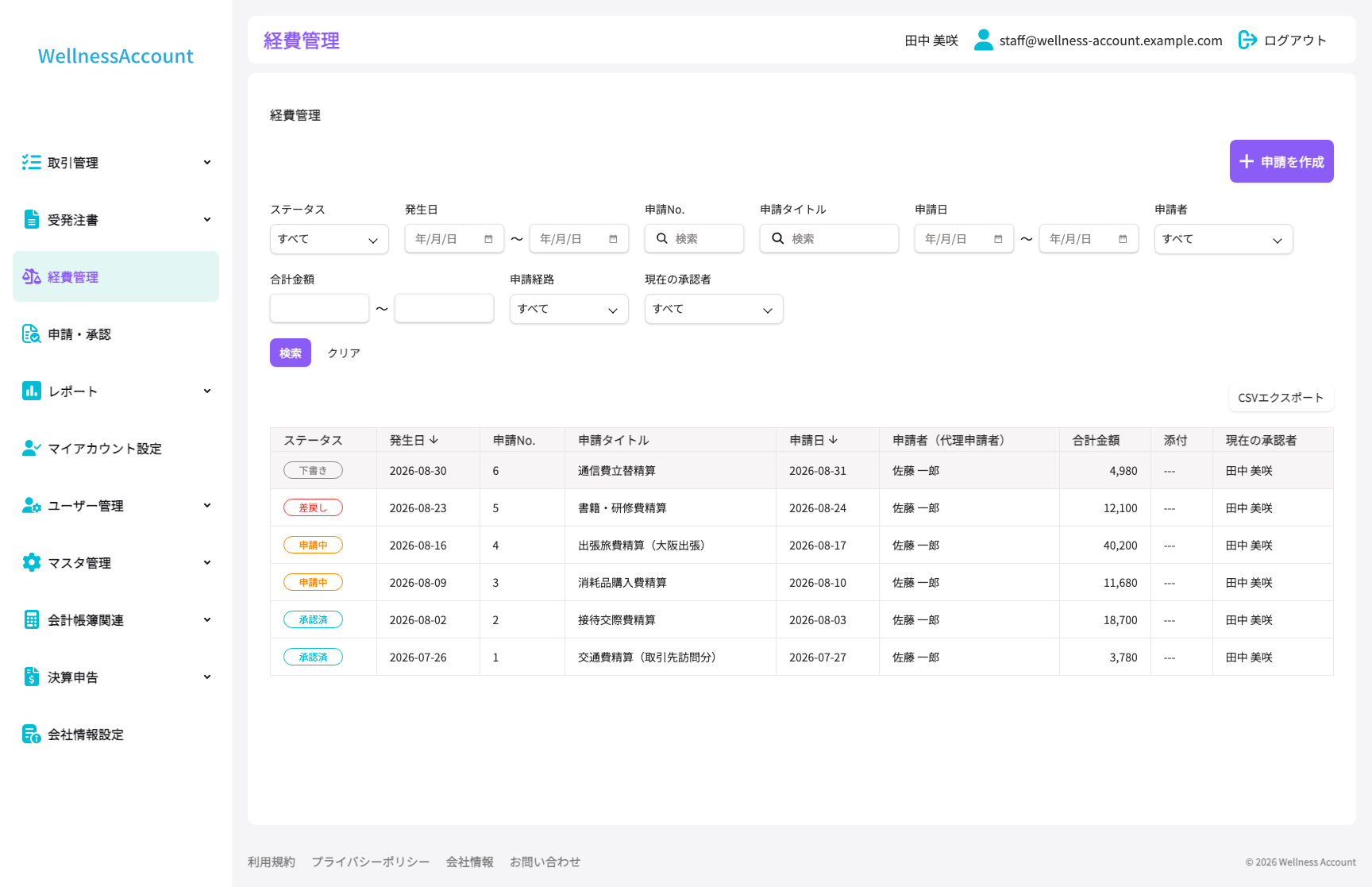Image resolution: width=1372 pixels, height=887 pixels.
Task: Click the マスタ管理 gear icon
Action: 32,562
